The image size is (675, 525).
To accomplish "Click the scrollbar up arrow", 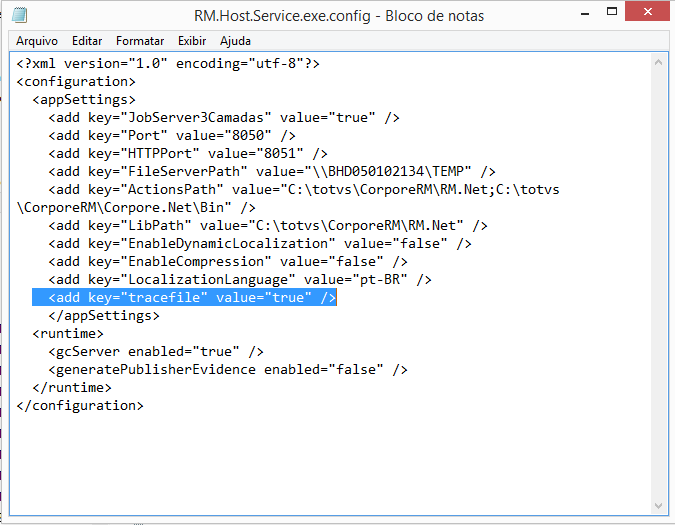I will point(658,62).
